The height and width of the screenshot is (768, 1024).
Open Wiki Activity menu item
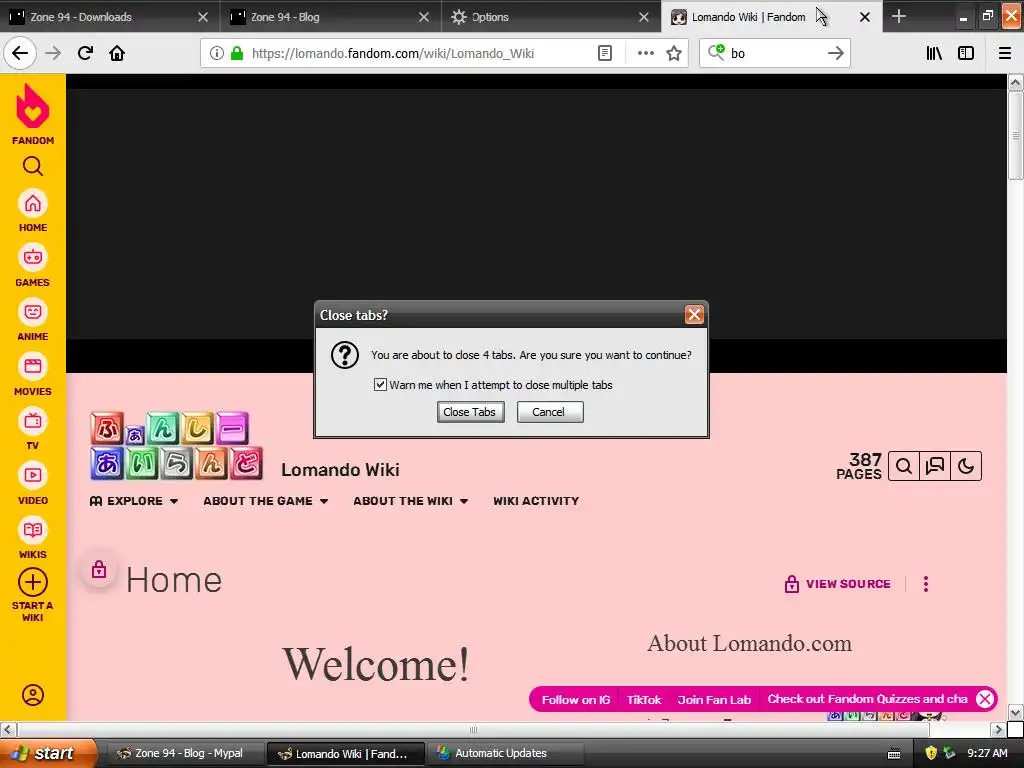coord(536,501)
